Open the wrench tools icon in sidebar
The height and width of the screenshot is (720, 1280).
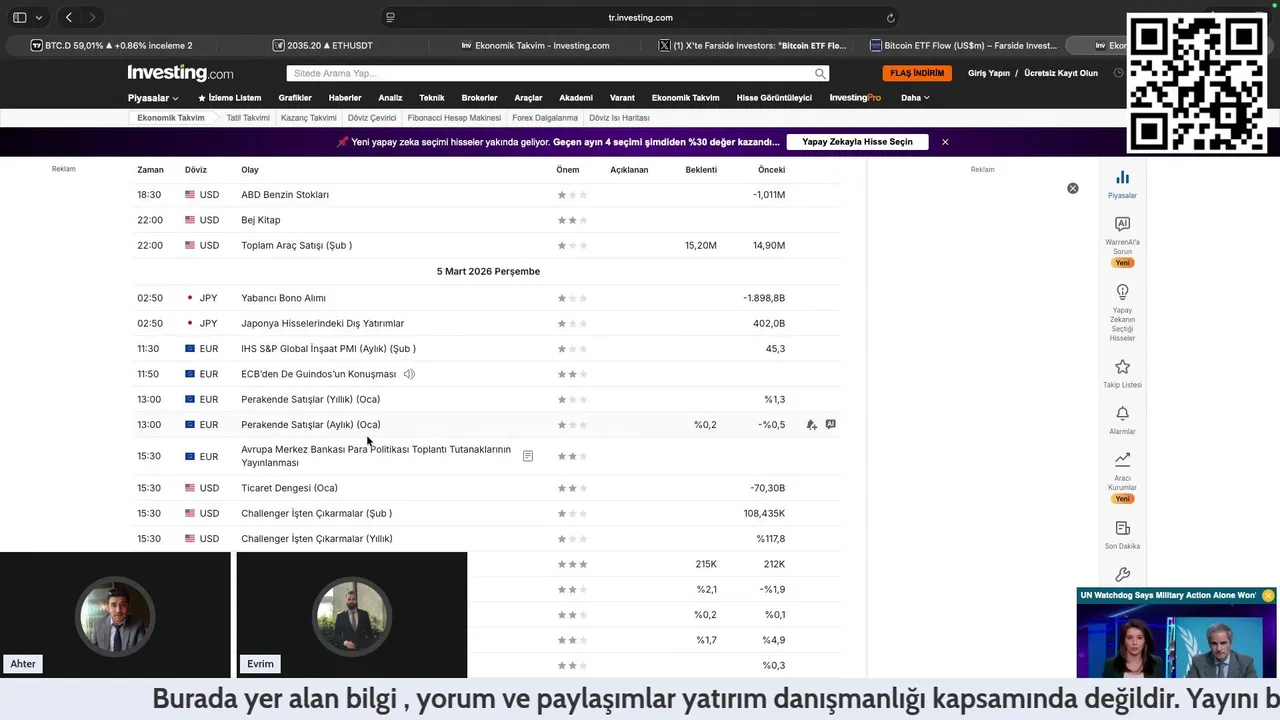(1122, 575)
